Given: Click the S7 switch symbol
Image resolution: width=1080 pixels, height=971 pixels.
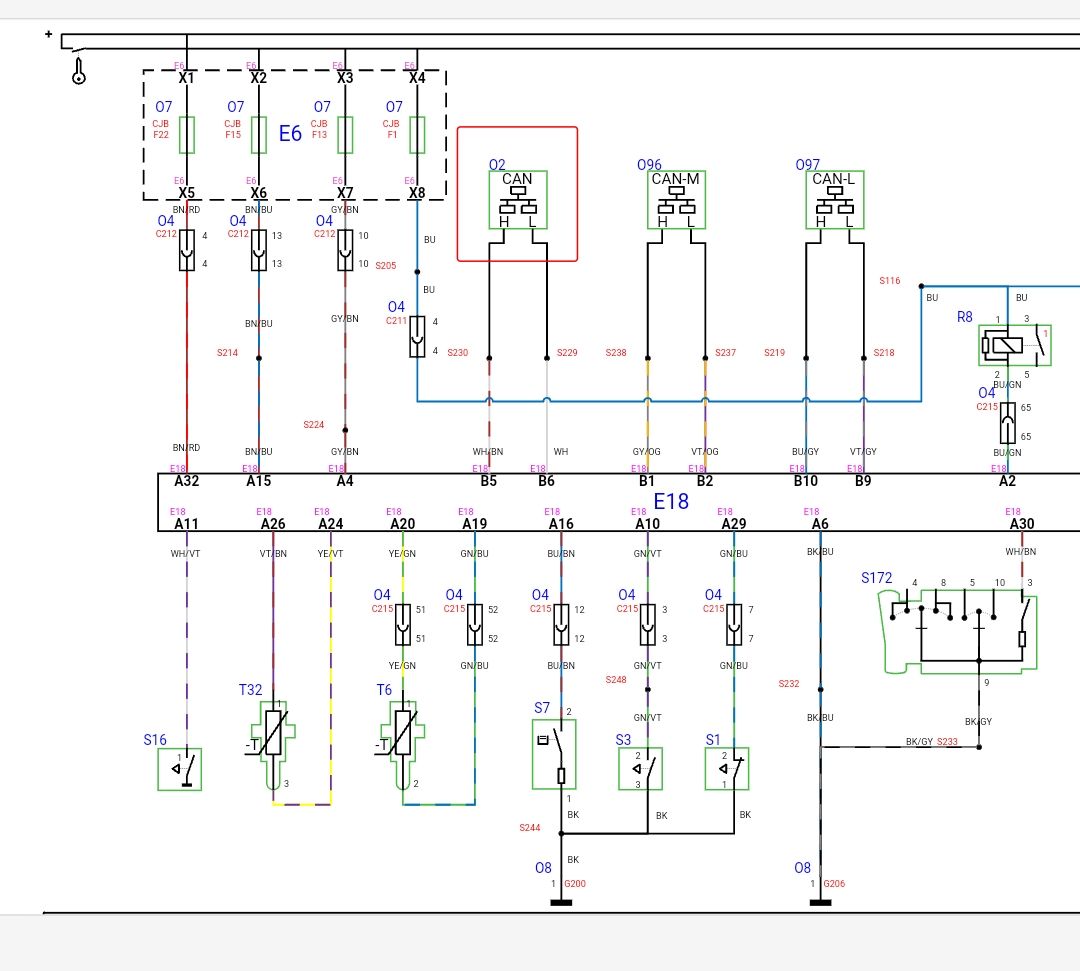Looking at the screenshot, I should pos(554,754).
